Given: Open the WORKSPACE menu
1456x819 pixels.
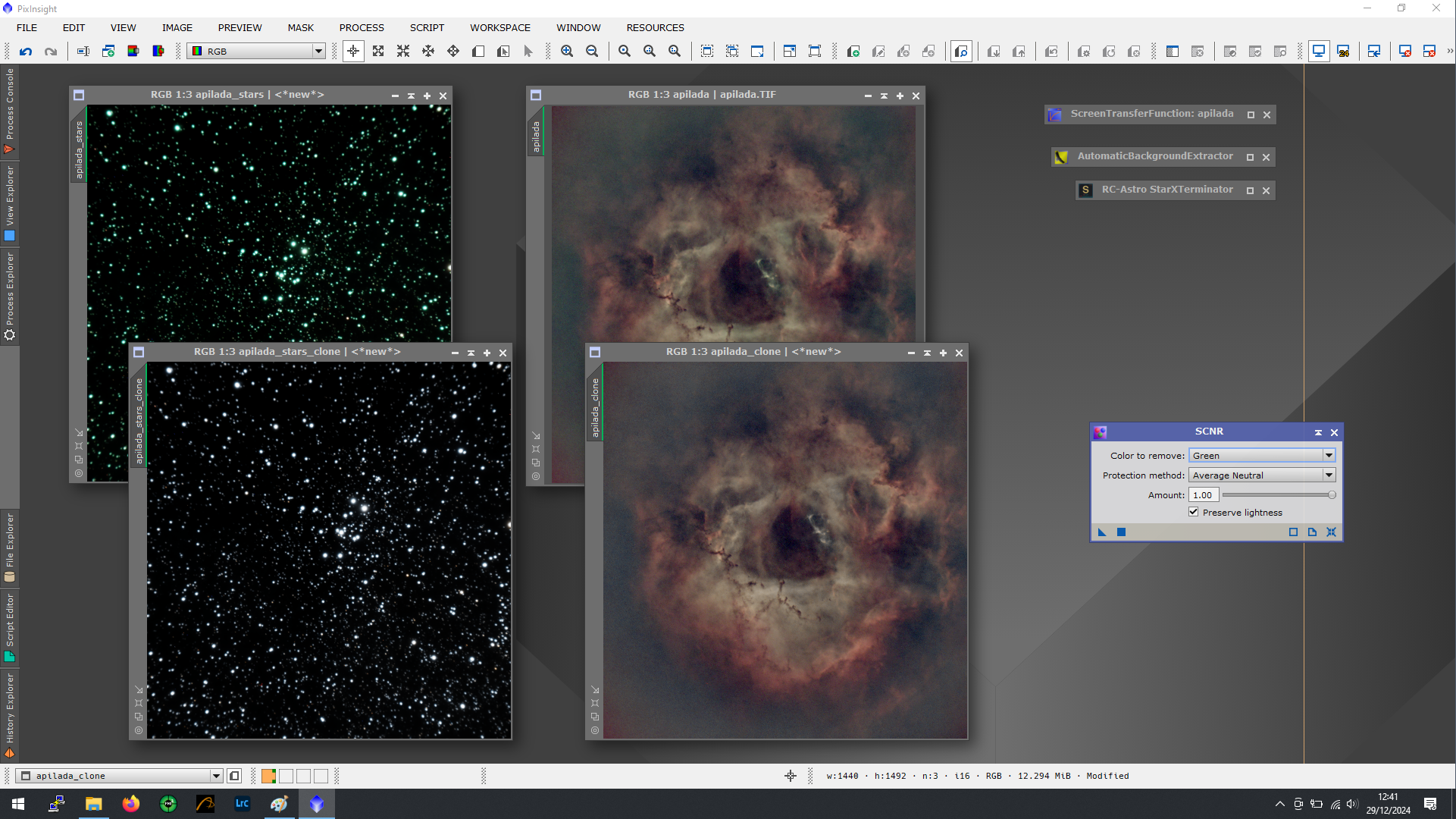Looking at the screenshot, I should click(x=500, y=27).
